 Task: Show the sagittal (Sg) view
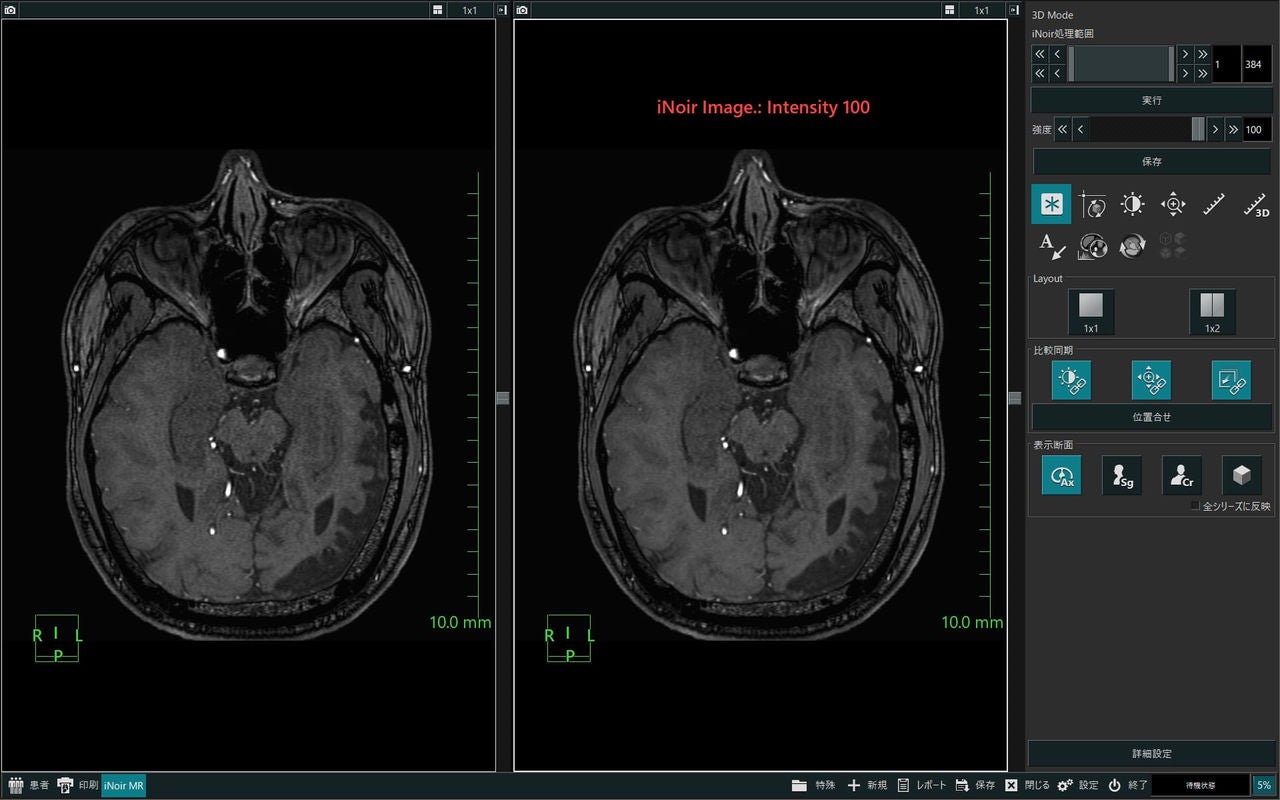tap(1122, 475)
